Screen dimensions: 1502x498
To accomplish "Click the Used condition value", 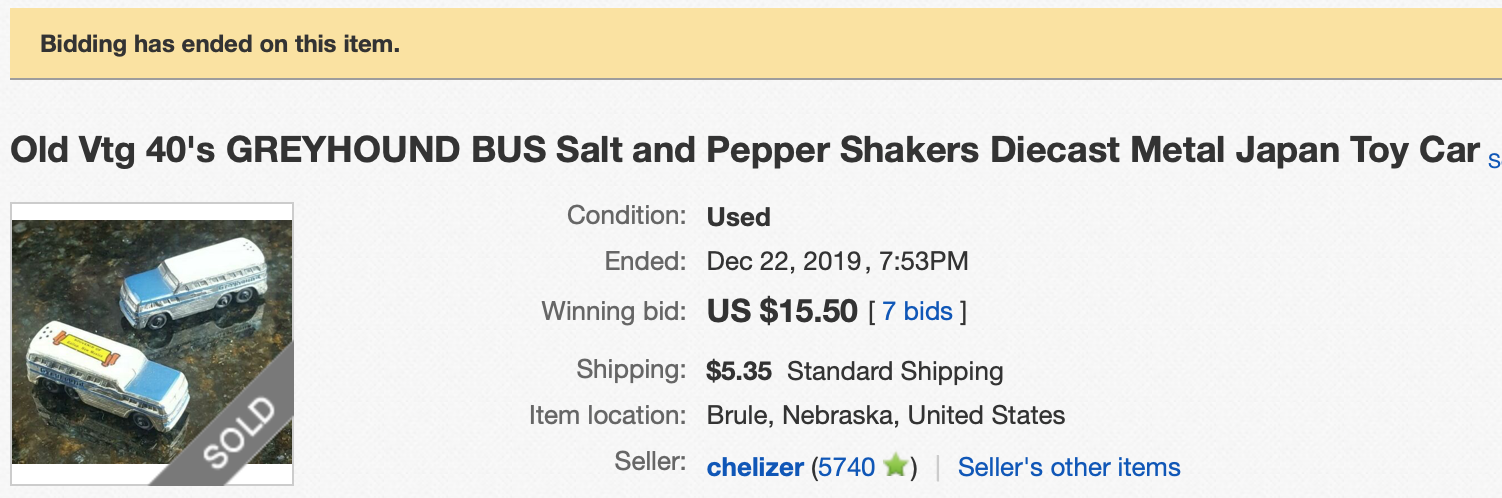I will click(738, 217).
